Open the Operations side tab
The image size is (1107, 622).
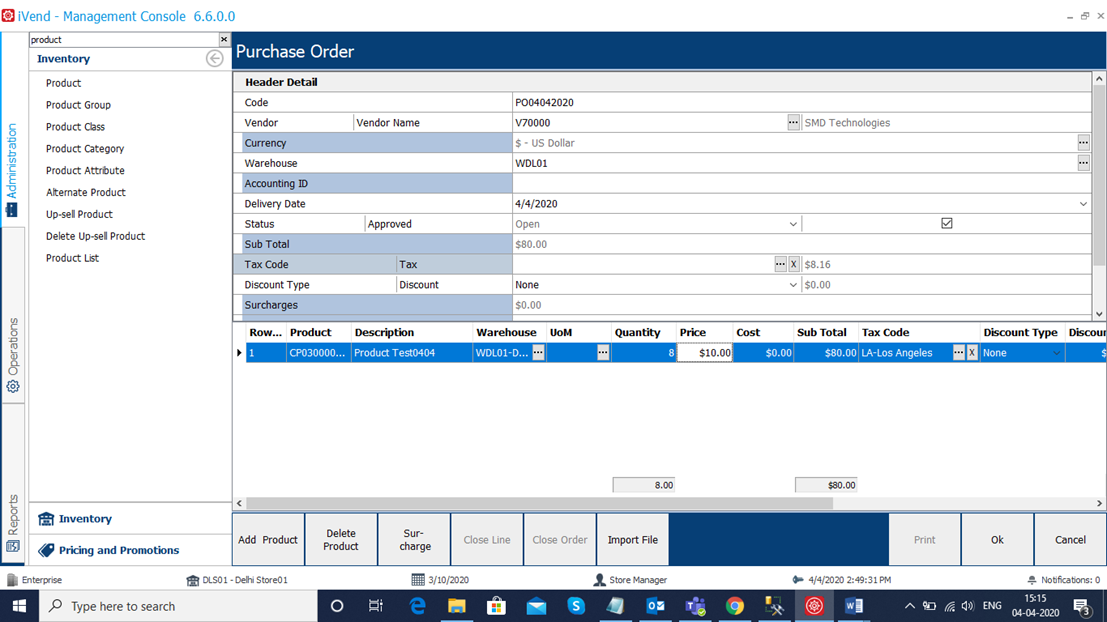pyautogui.click(x=13, y=354)
